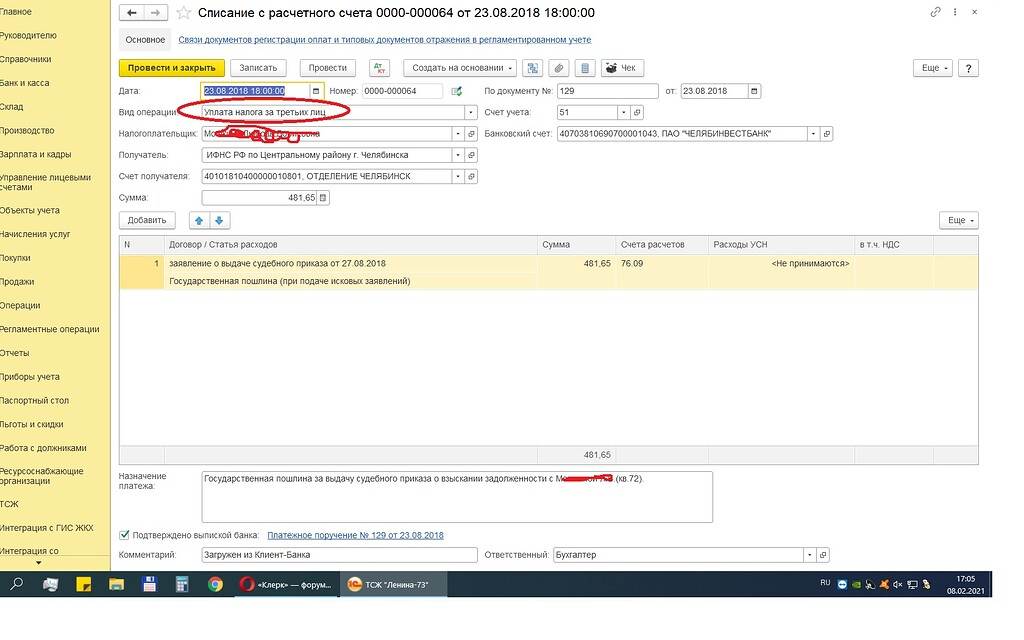This screenshot has width=1024, height=640.
Task: Open sticky notes app on taskbar
Action: [84, 584]
